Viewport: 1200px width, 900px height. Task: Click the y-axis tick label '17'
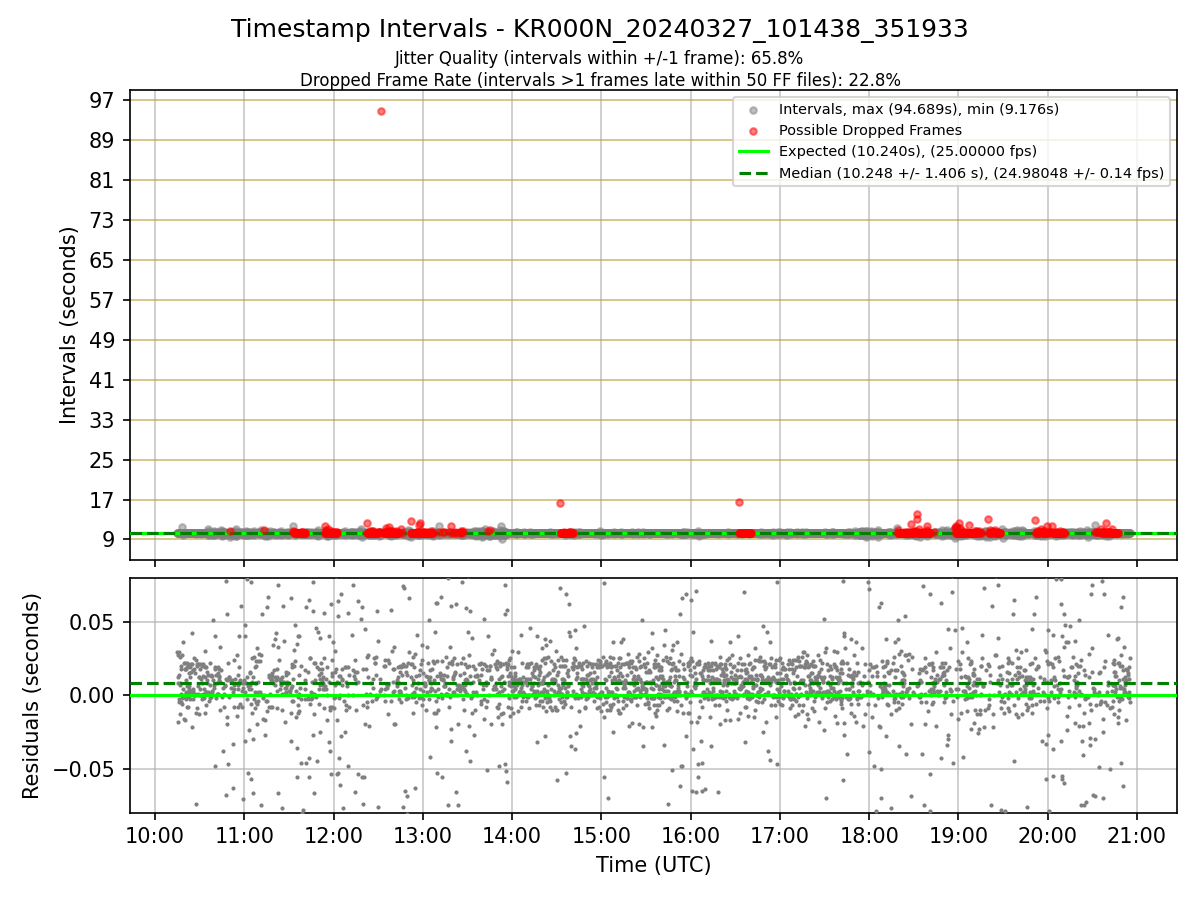(x=104, y=500)
